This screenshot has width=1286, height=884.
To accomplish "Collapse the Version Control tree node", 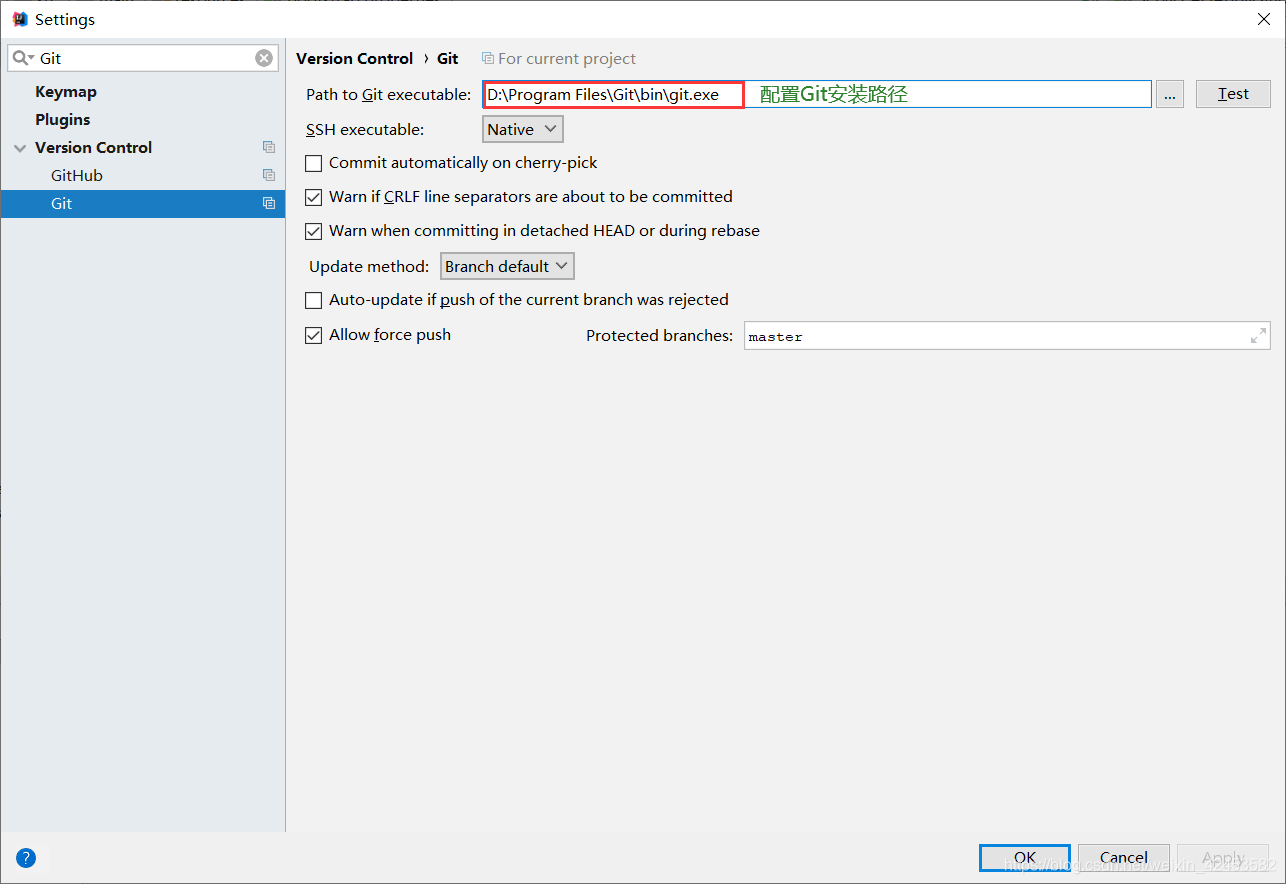I will [20, 148].
